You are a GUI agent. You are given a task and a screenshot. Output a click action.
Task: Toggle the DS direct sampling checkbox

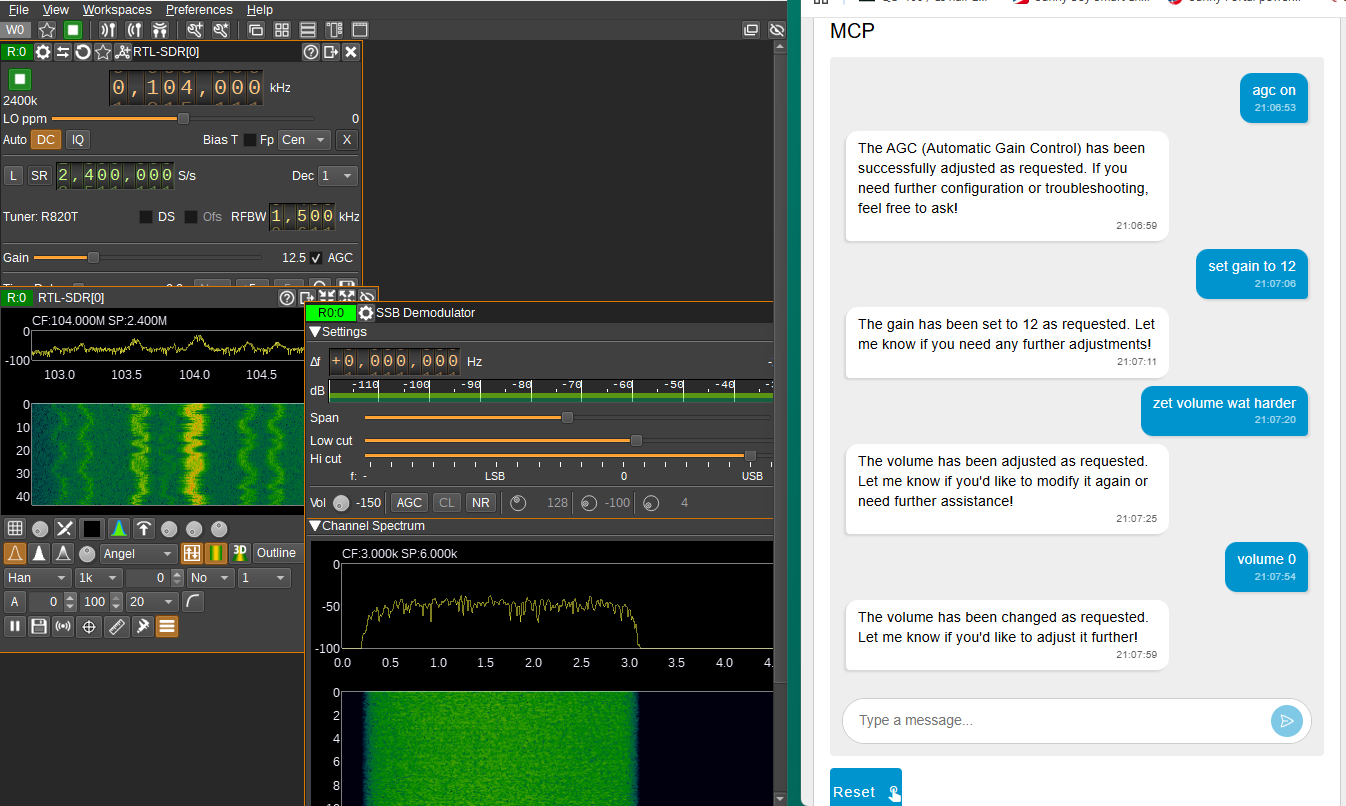[146, 217]
